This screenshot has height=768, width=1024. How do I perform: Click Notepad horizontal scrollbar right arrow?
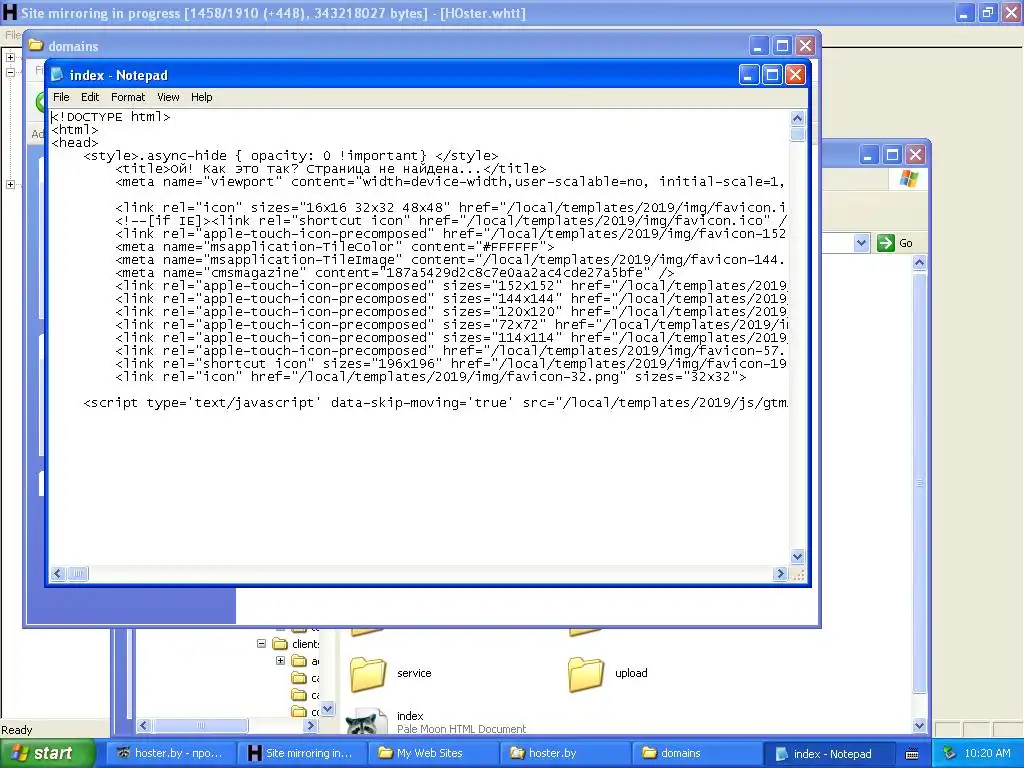780,573
